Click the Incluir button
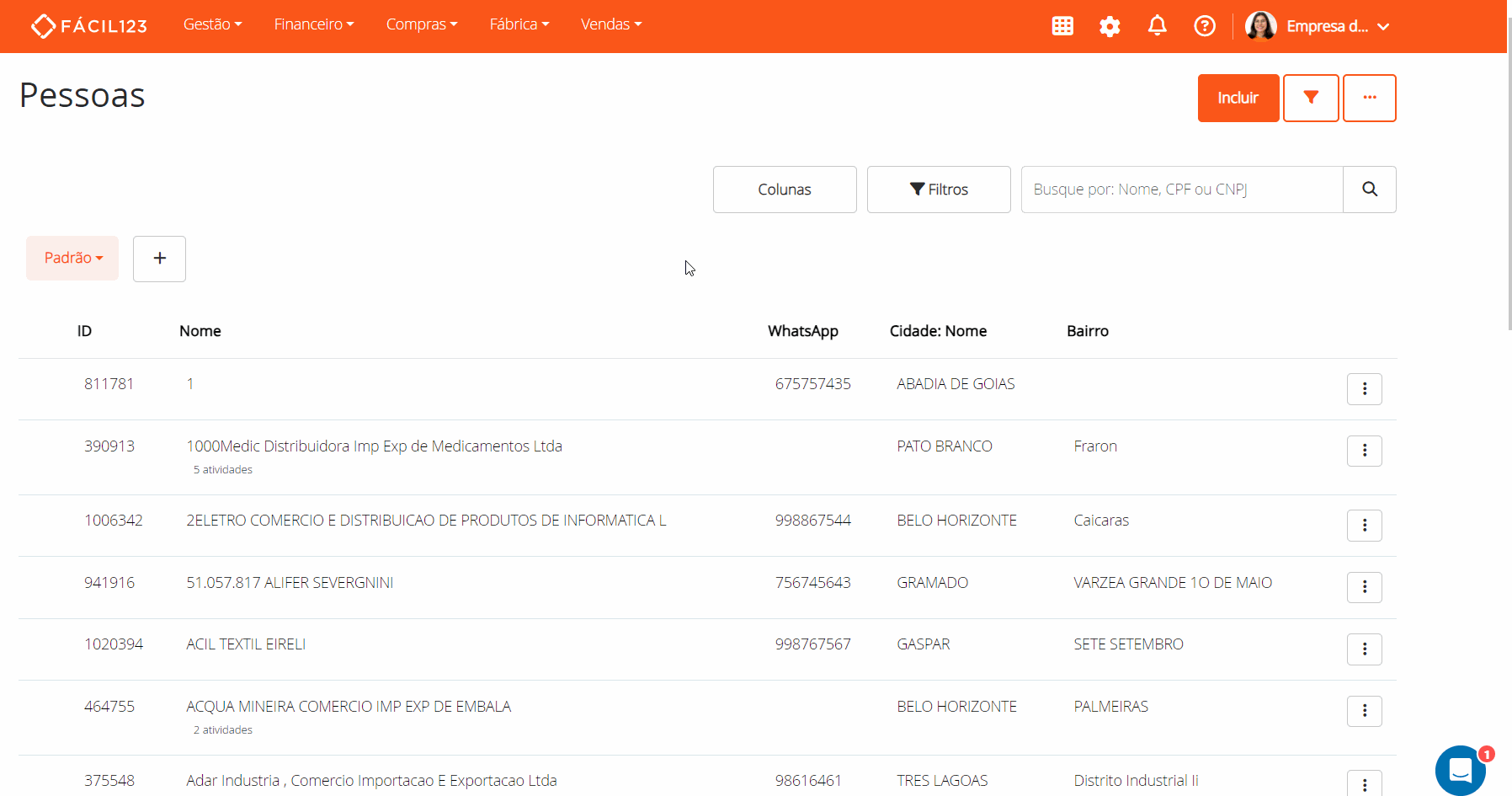Image resolution: width=1512 pixels, height=796 pixels. [x=1238, y=98]
